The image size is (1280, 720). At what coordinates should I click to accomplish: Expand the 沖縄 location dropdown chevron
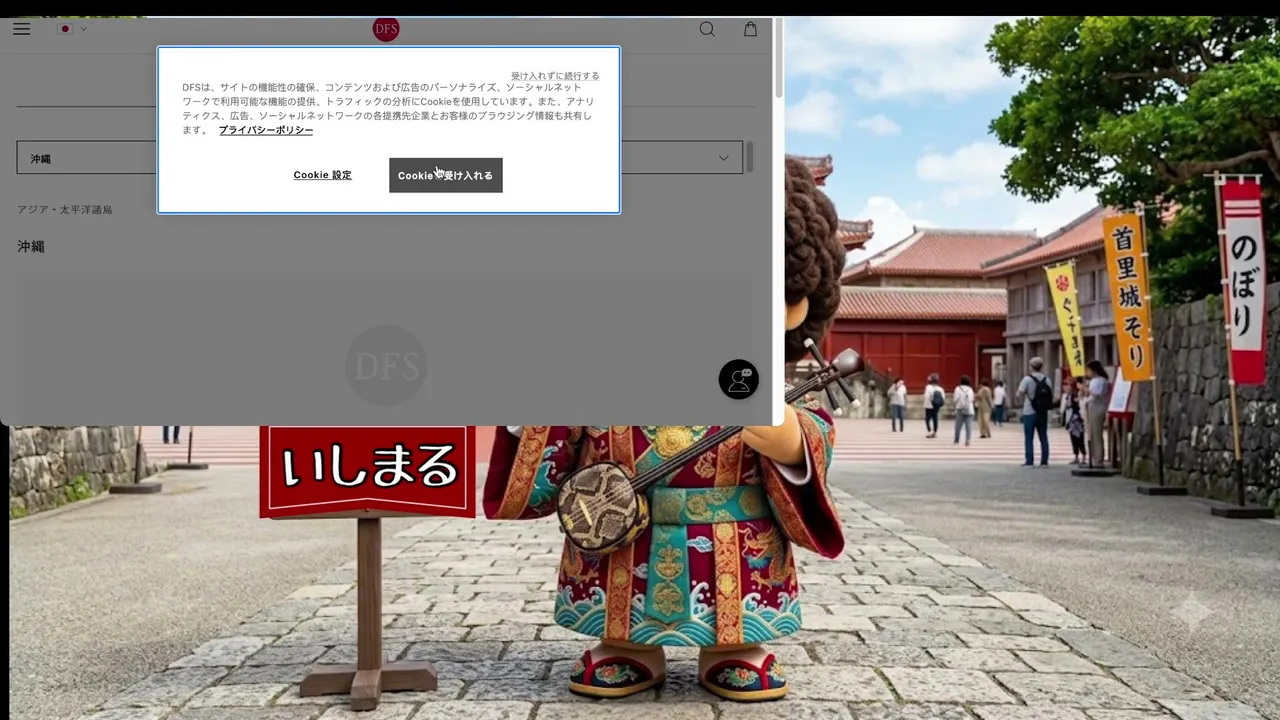(724, 158)
